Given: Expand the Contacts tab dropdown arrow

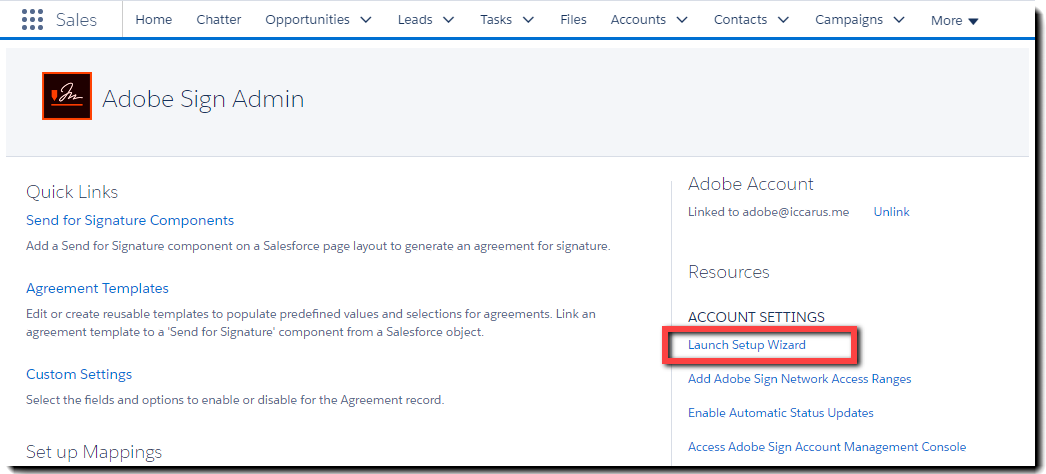Looking at the screenshot, I should [x=783, y=20].
